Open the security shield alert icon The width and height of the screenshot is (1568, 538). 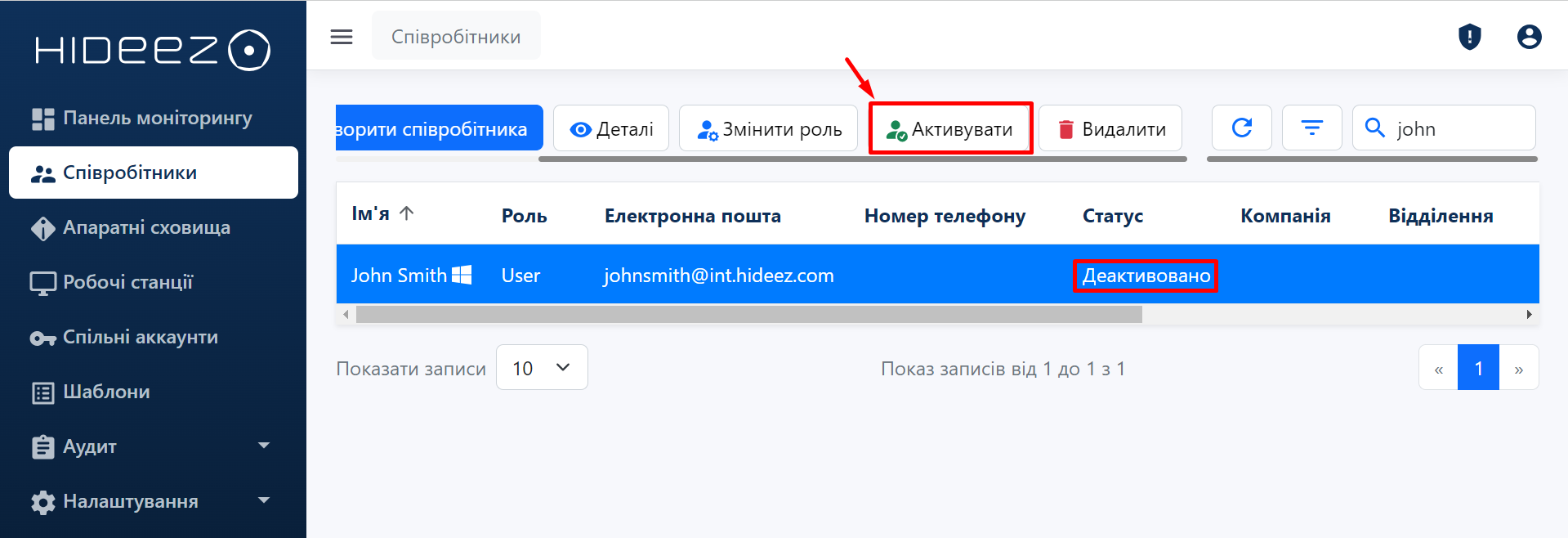[1469, 37]
